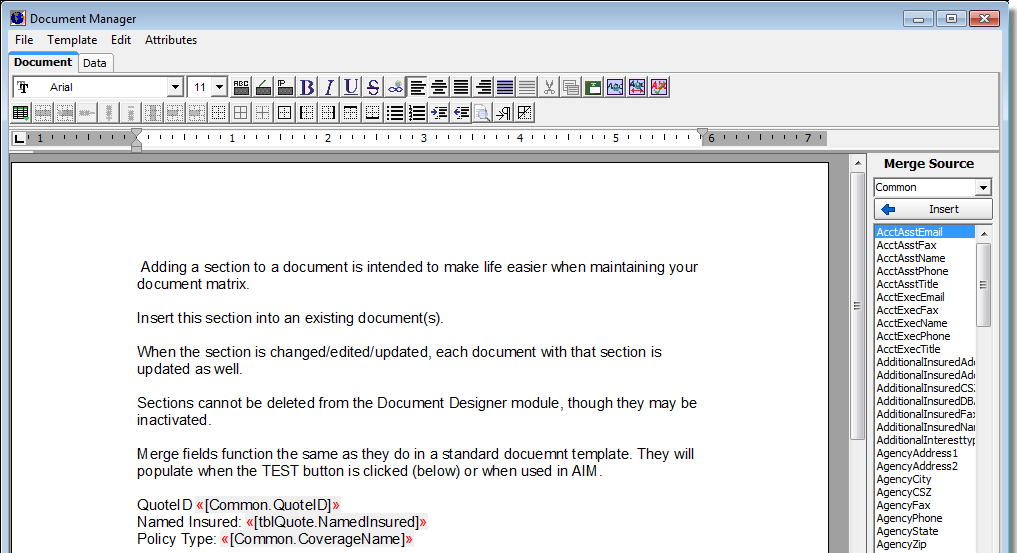
Task: Select AgencyCity in merge field list
Action: pyautogui.click(x=902, y=479)
